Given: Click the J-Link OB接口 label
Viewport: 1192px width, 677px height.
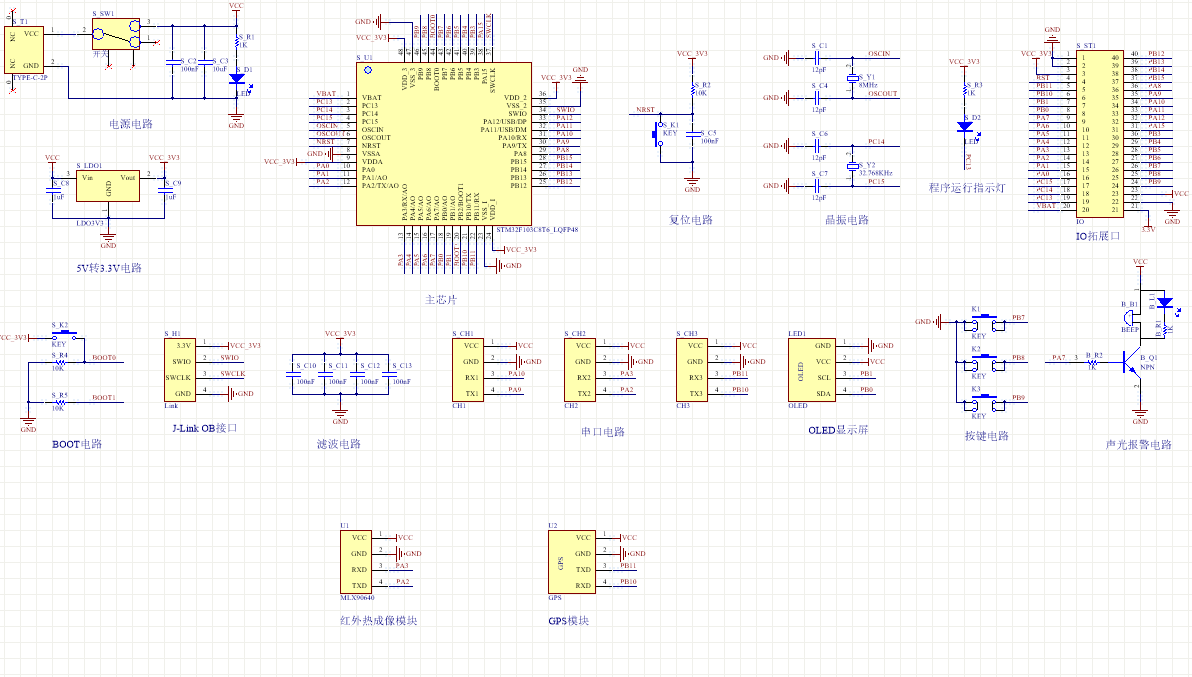Looking at the screenshot, I should point(204,429).
